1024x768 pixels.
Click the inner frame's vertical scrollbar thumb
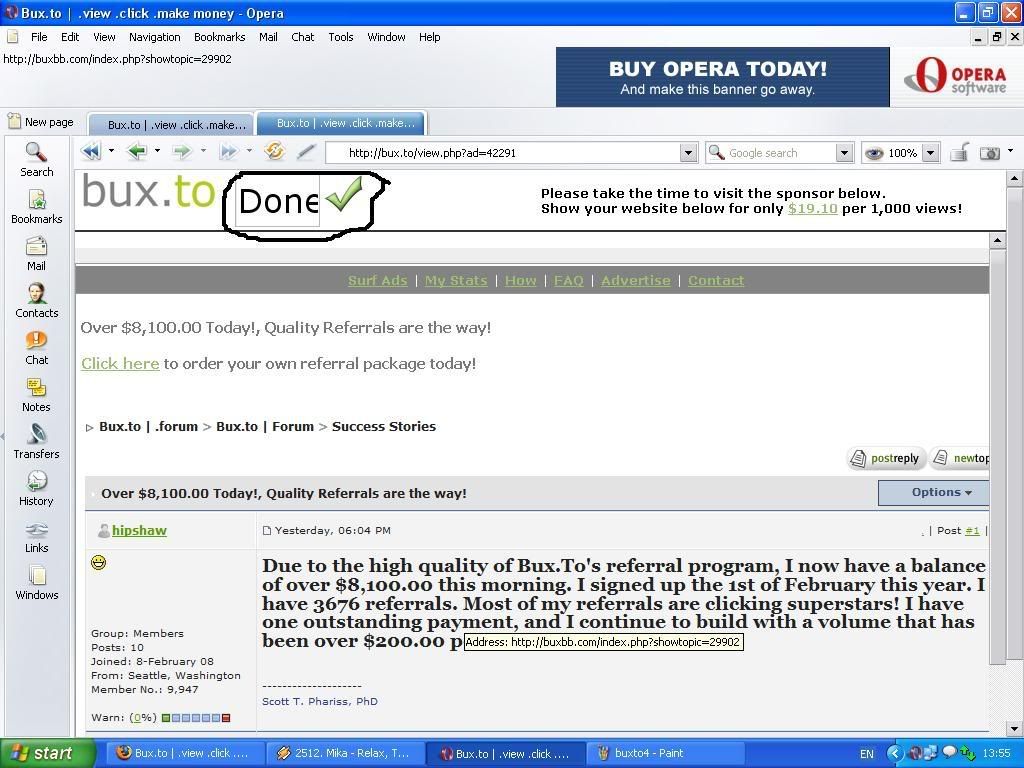coord(997,456)
